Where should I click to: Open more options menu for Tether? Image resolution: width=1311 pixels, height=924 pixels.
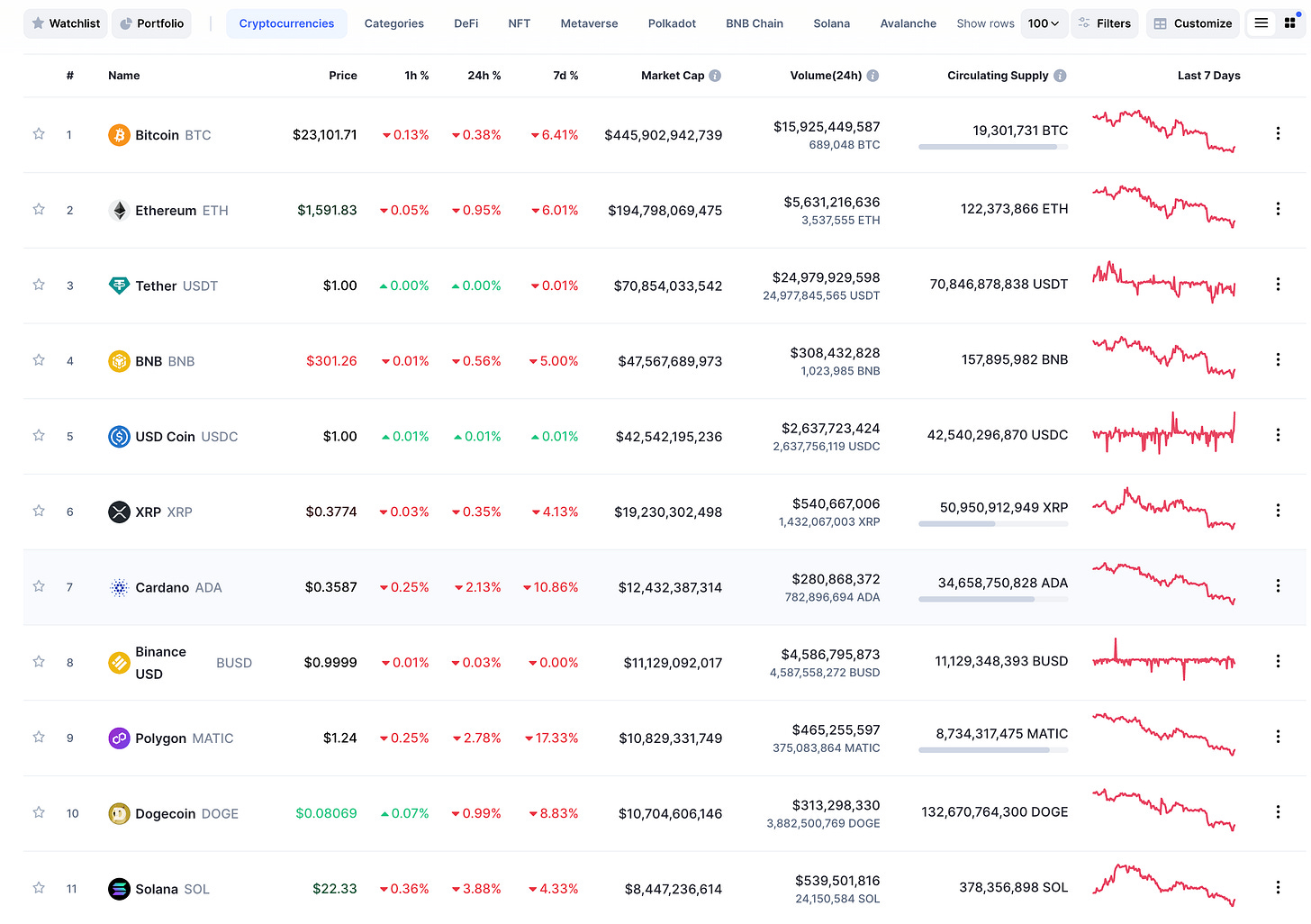1278,285
